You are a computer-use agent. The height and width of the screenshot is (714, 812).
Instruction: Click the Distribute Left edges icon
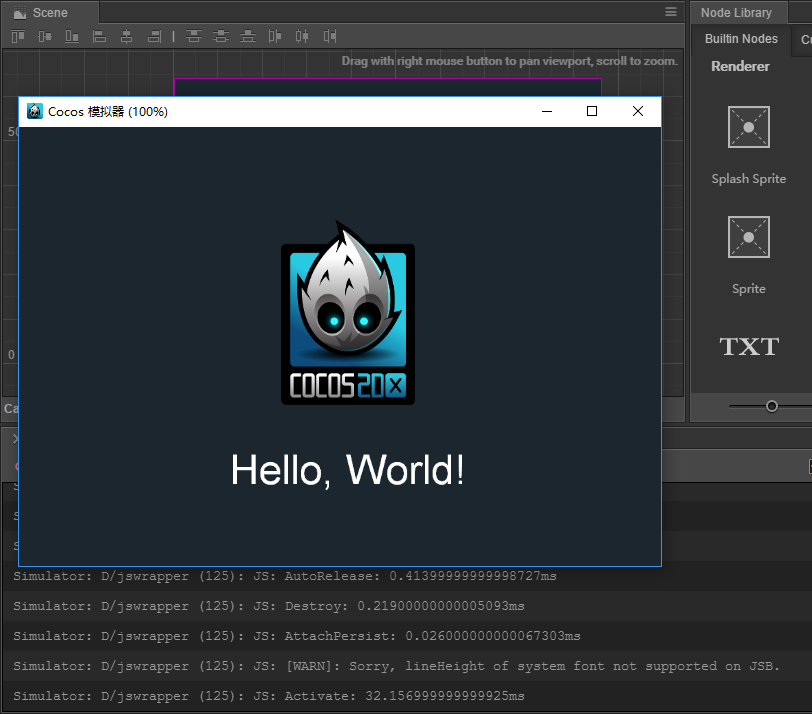[275, 36]
